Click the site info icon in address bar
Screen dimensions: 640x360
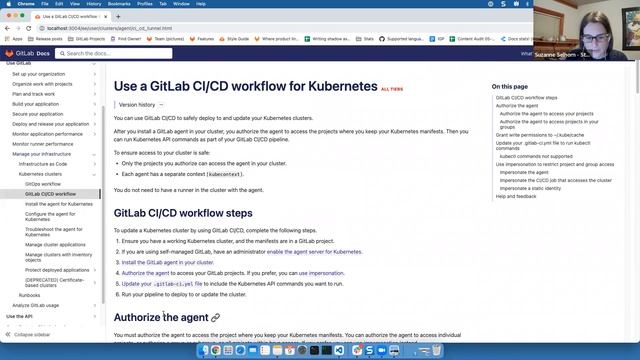tap(42, 28)
